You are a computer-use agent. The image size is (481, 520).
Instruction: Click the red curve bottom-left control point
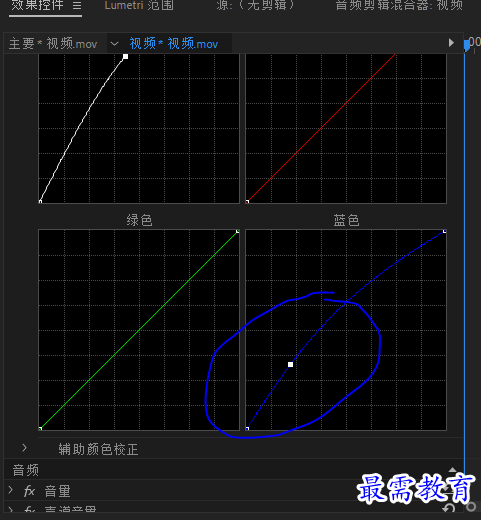click(x=247, y=201)
